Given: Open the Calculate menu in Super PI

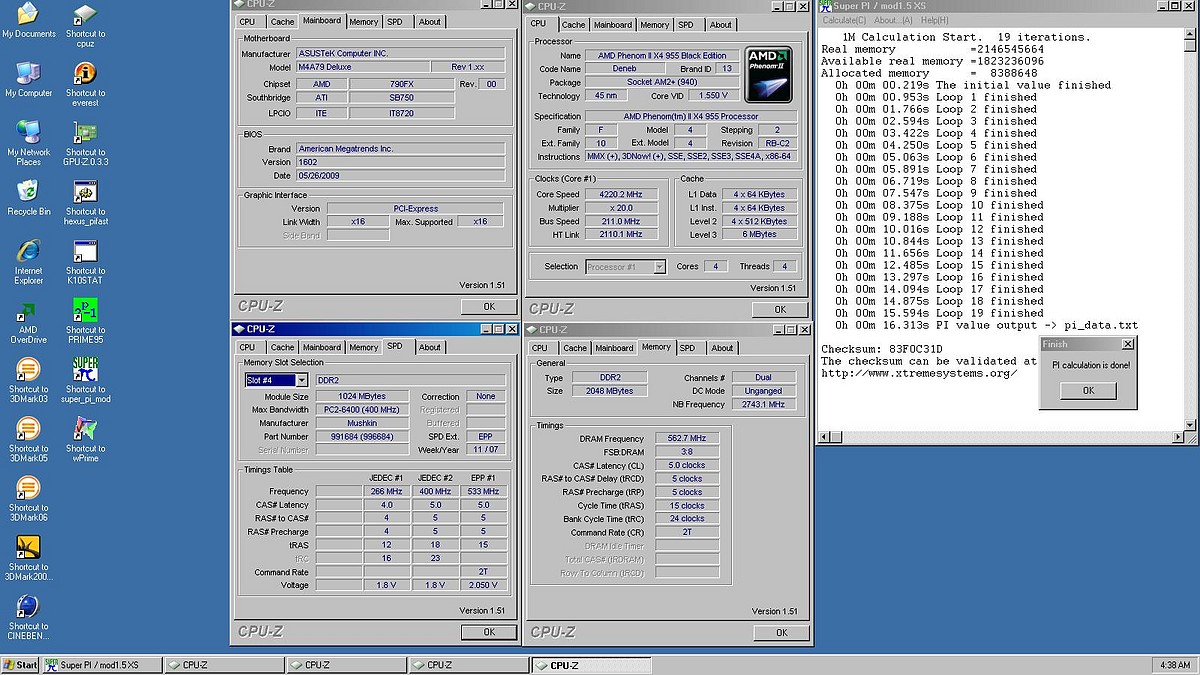Looking at the screenshot, I should tap(844, 20).
